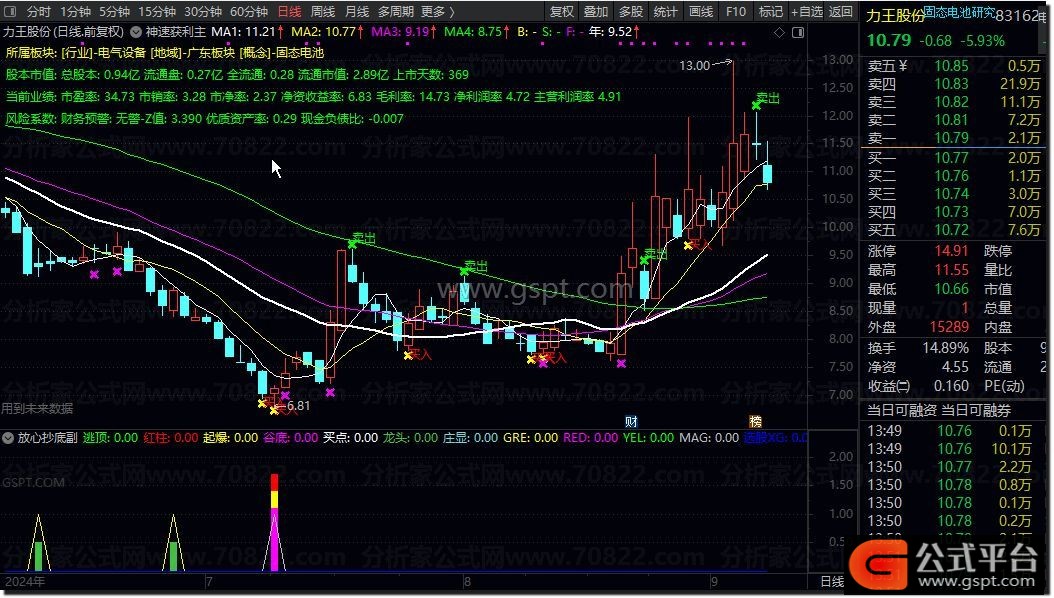
Task: Open F10 company information
Action: coord(735,11)
